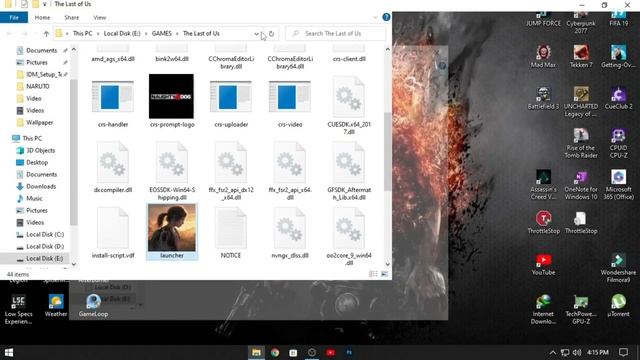Open Battlefield 3 desktop shortcut
640x360 pixels.
pos(543,98)
